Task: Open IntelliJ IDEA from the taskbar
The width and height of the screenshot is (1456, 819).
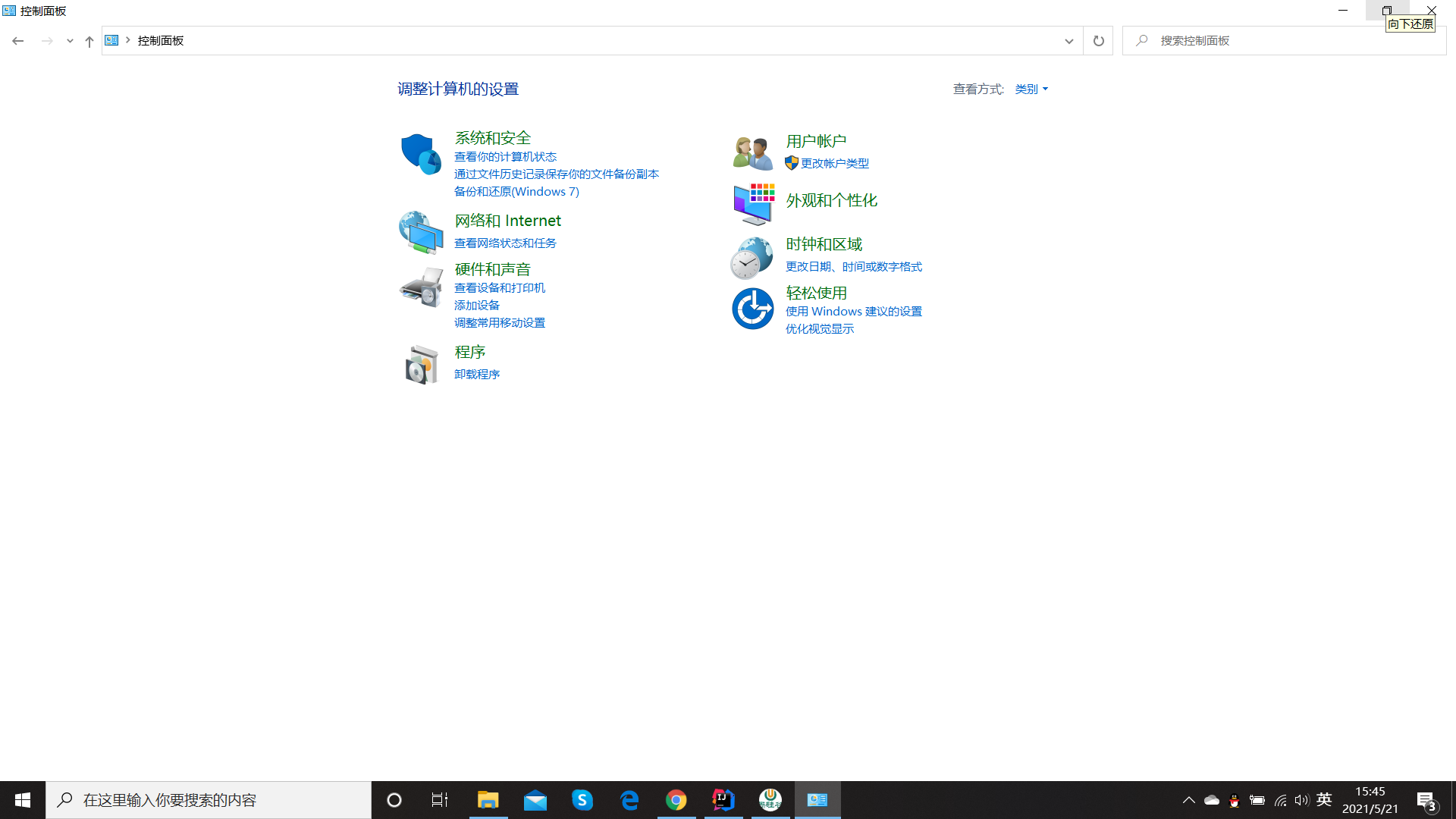Action: click(x=723, y=799)
